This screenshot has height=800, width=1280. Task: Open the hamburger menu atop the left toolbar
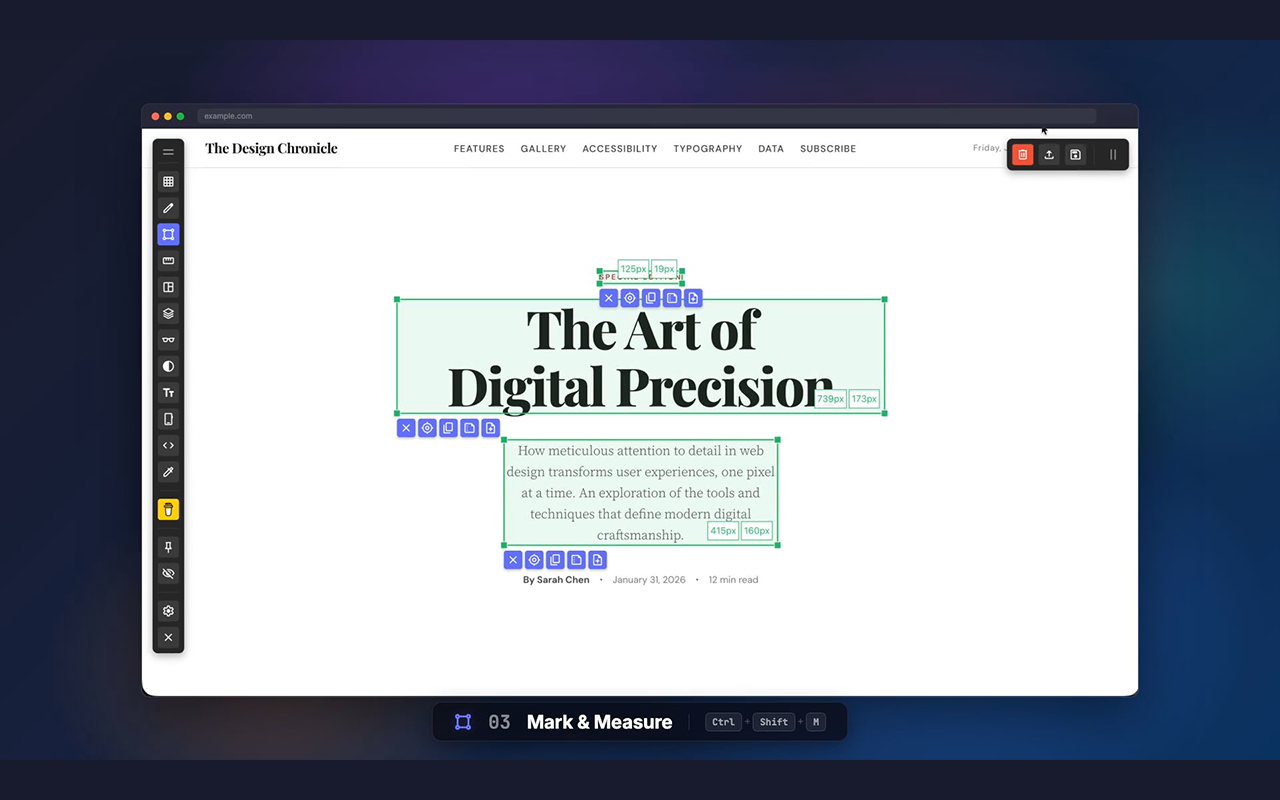tap(168, 153)
